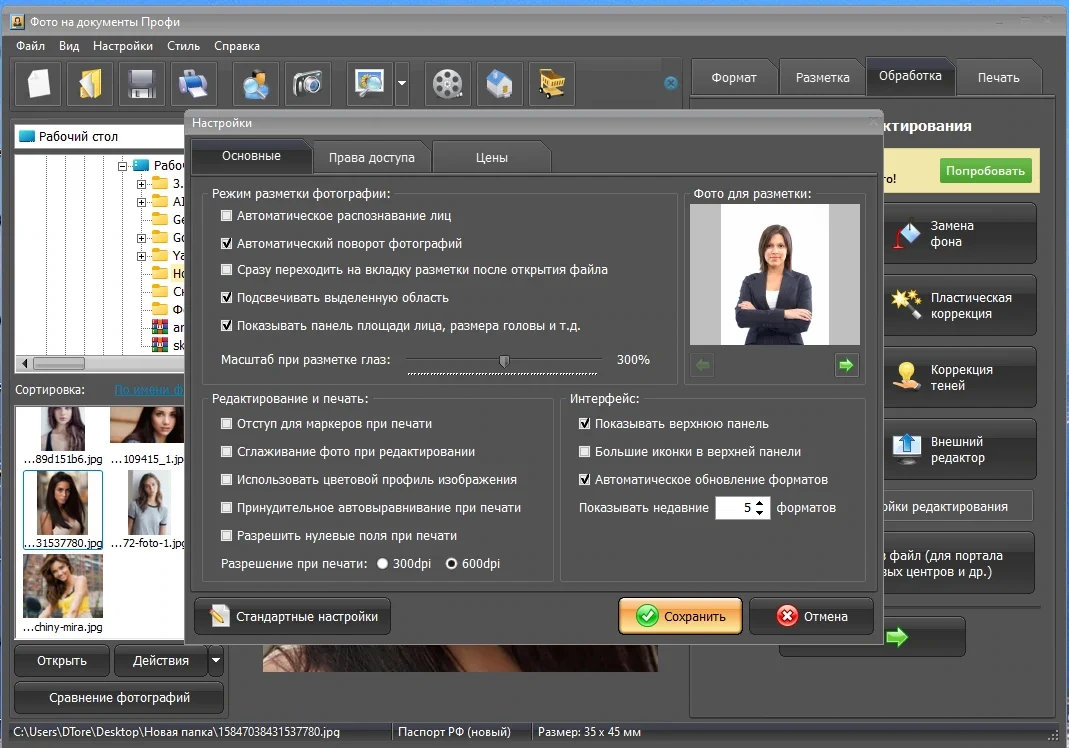The image size is (1069, 748).
Task: Click the Open folder toolbar icon
Action: (90, 84)
